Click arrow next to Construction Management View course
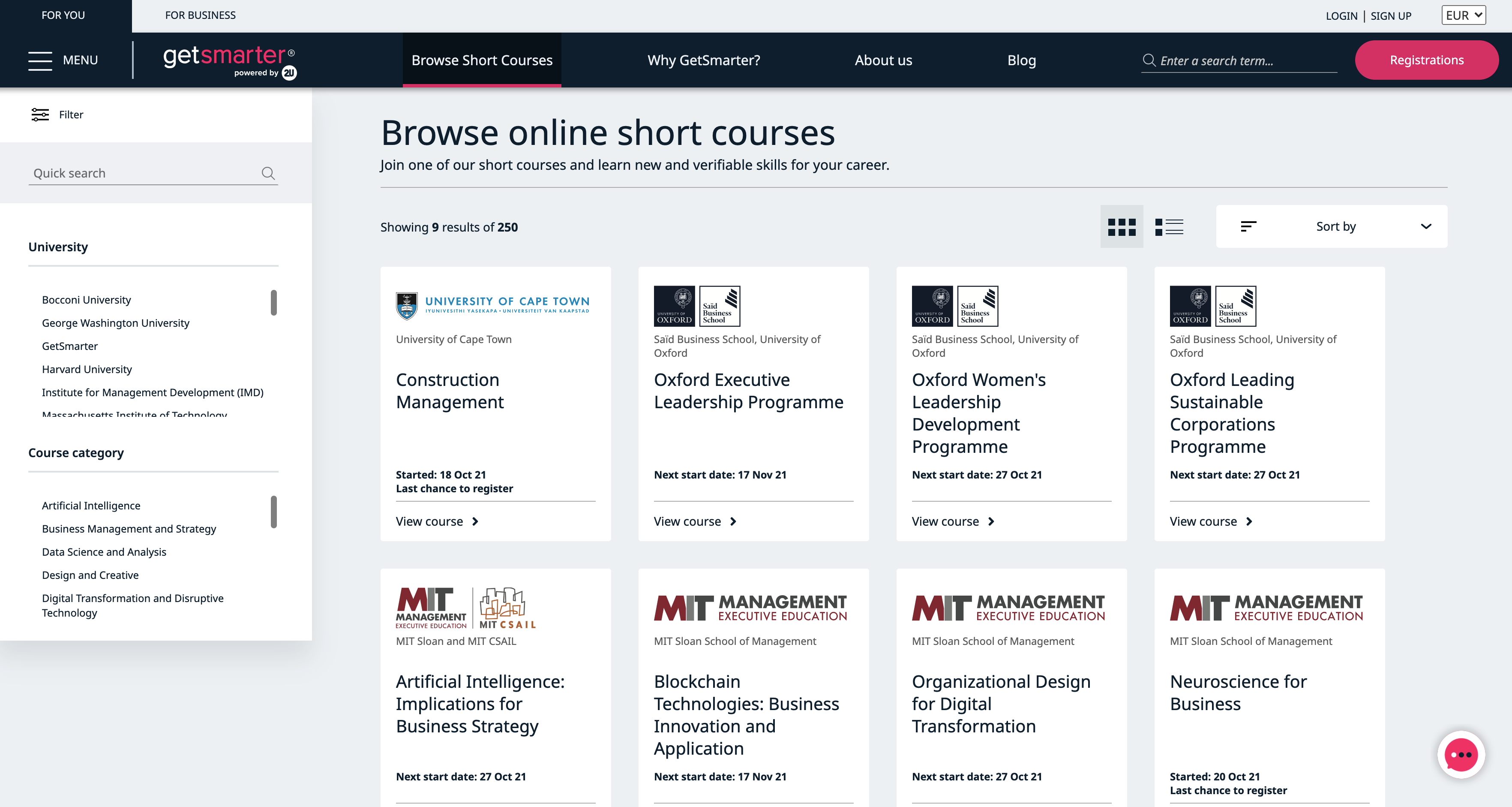1512x807 pixels. (x=475, y=521)
